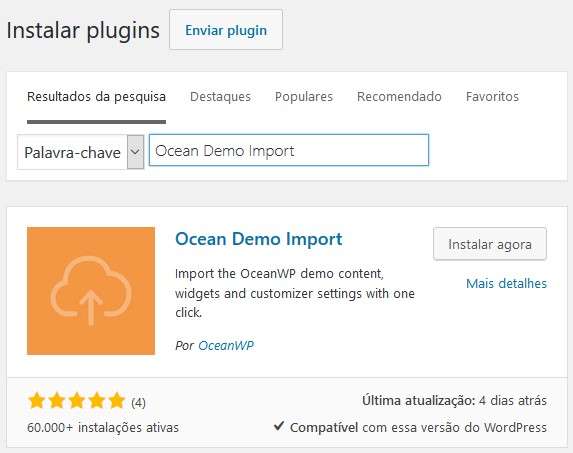Click the second rating star
The image size is (573, 453).
(57, 401)
